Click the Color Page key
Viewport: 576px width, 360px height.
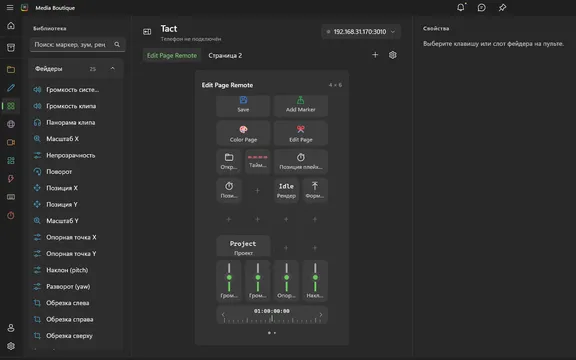(243, 133)
